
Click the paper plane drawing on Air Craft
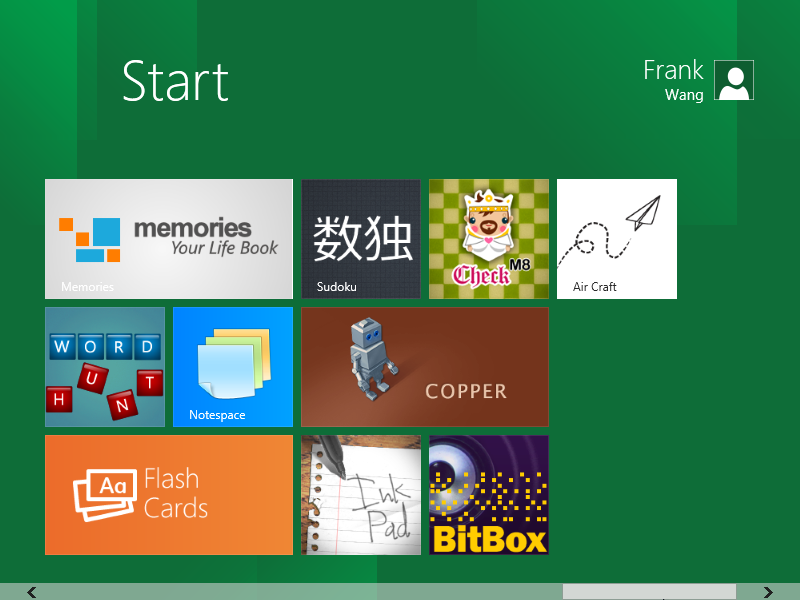[644, 213]
